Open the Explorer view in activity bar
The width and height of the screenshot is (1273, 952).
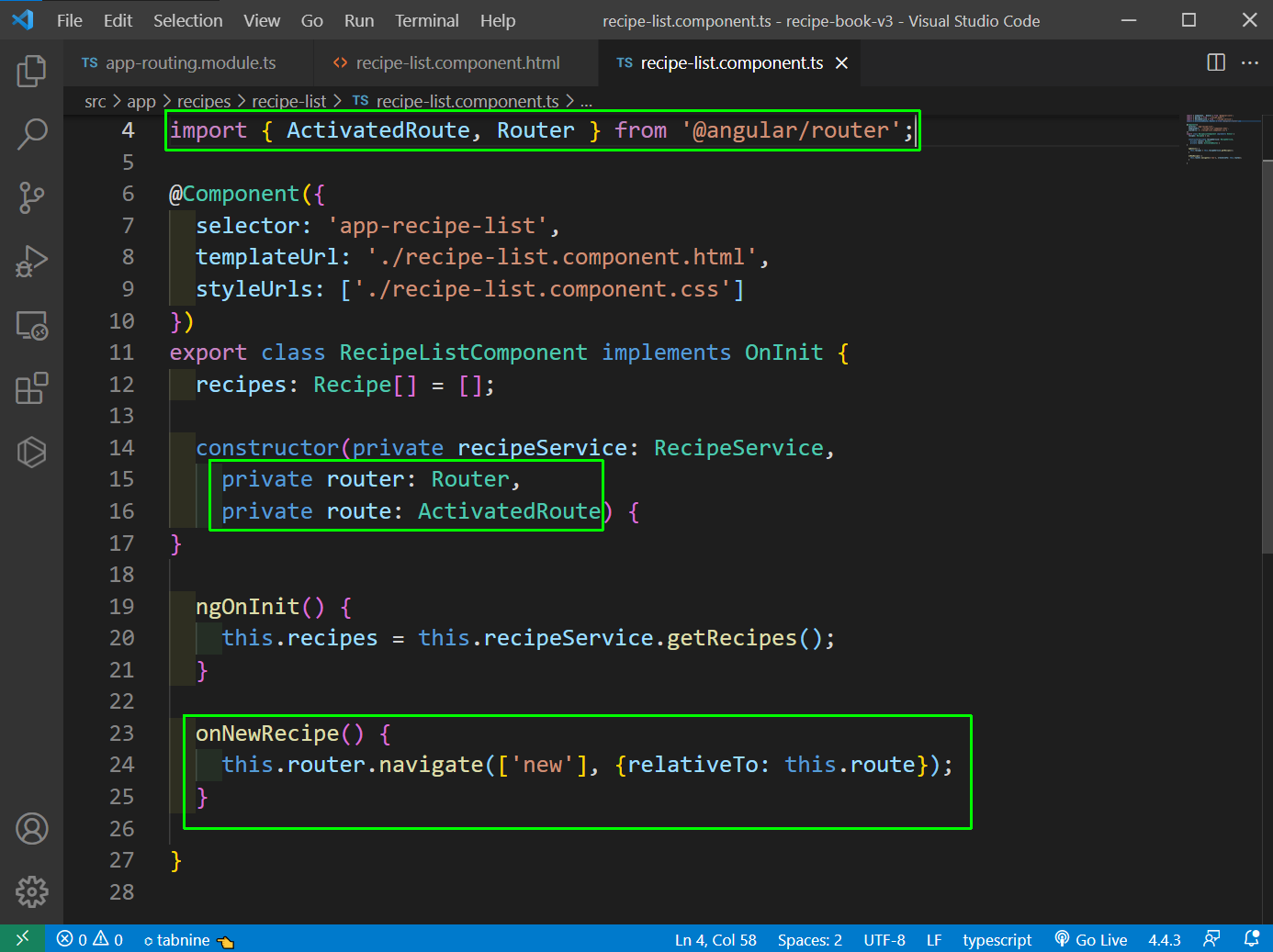coord(31,71)
